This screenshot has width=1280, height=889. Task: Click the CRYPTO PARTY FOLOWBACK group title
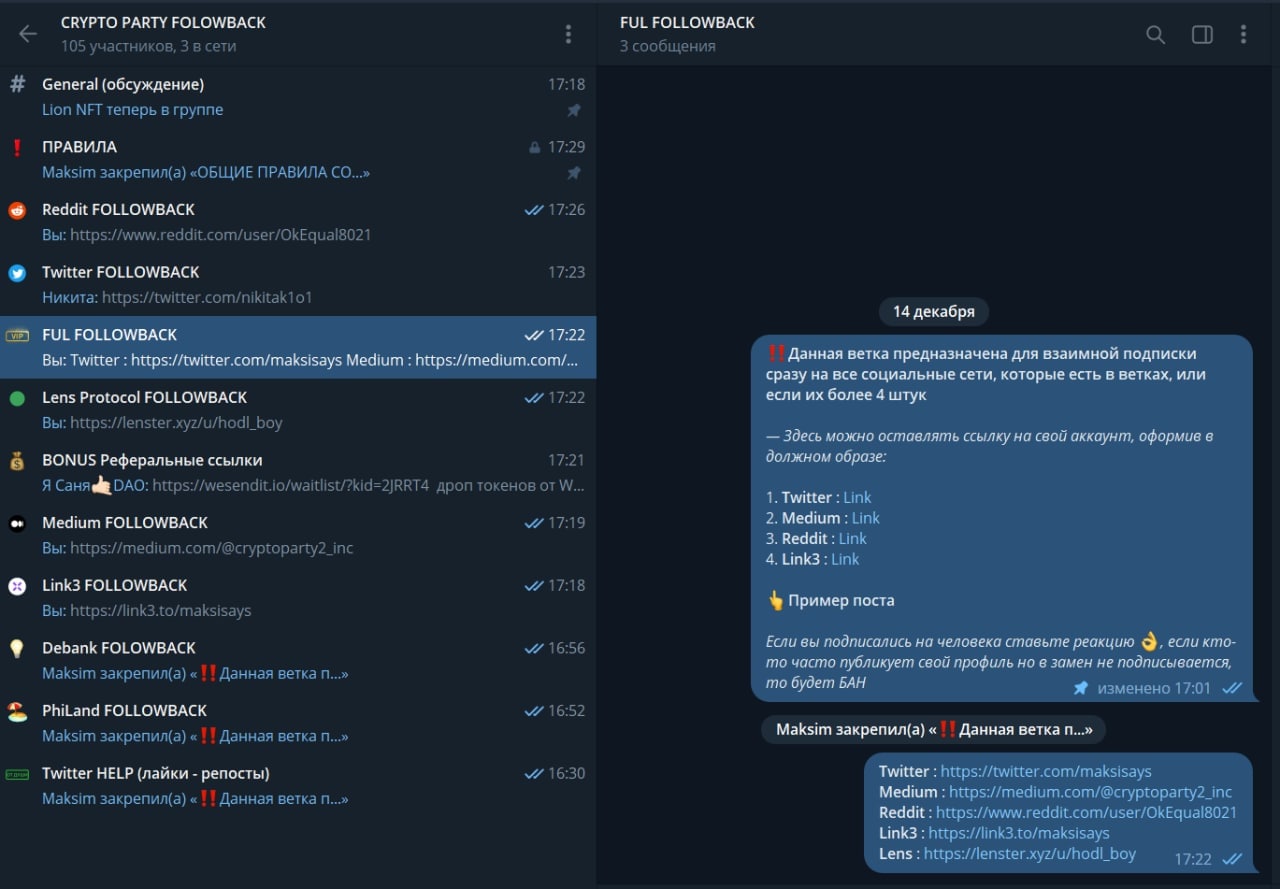(x=163, y=22)
